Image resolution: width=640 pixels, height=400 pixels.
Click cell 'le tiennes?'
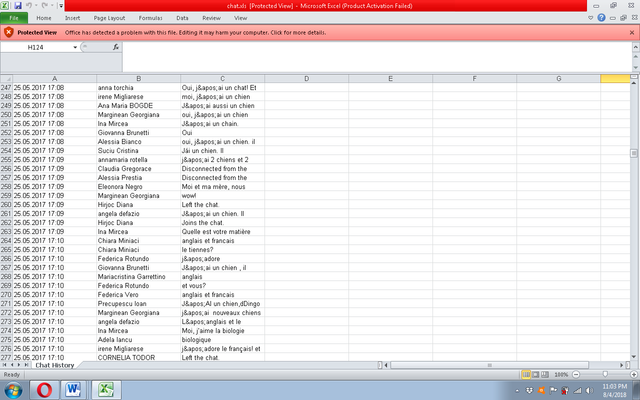tap(222, 249)
